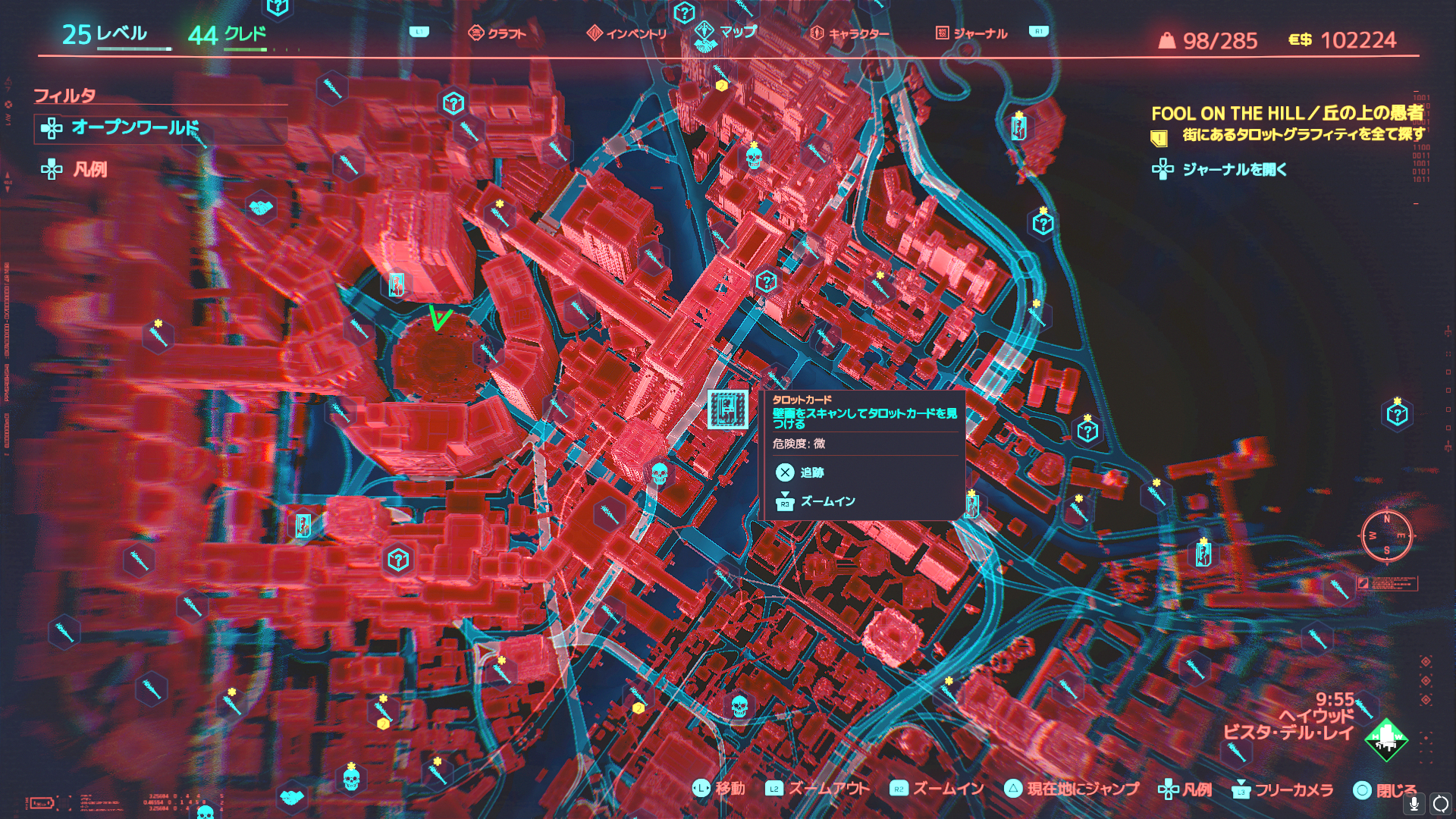The image size is (1456, 819).
Task: Select the オープンワールド filter
Action: coord(161,128)
